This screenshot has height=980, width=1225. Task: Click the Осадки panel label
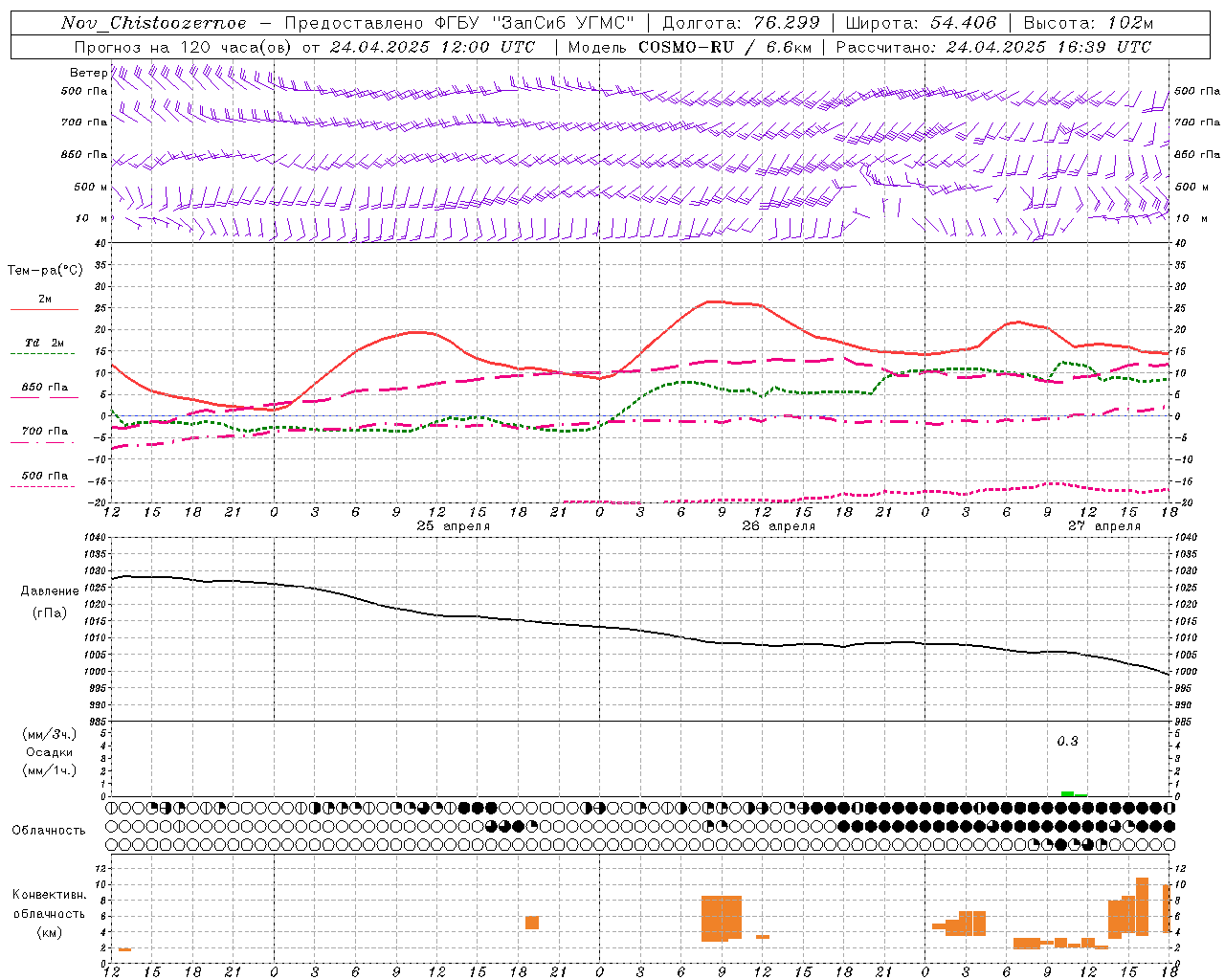click(50, 752)
